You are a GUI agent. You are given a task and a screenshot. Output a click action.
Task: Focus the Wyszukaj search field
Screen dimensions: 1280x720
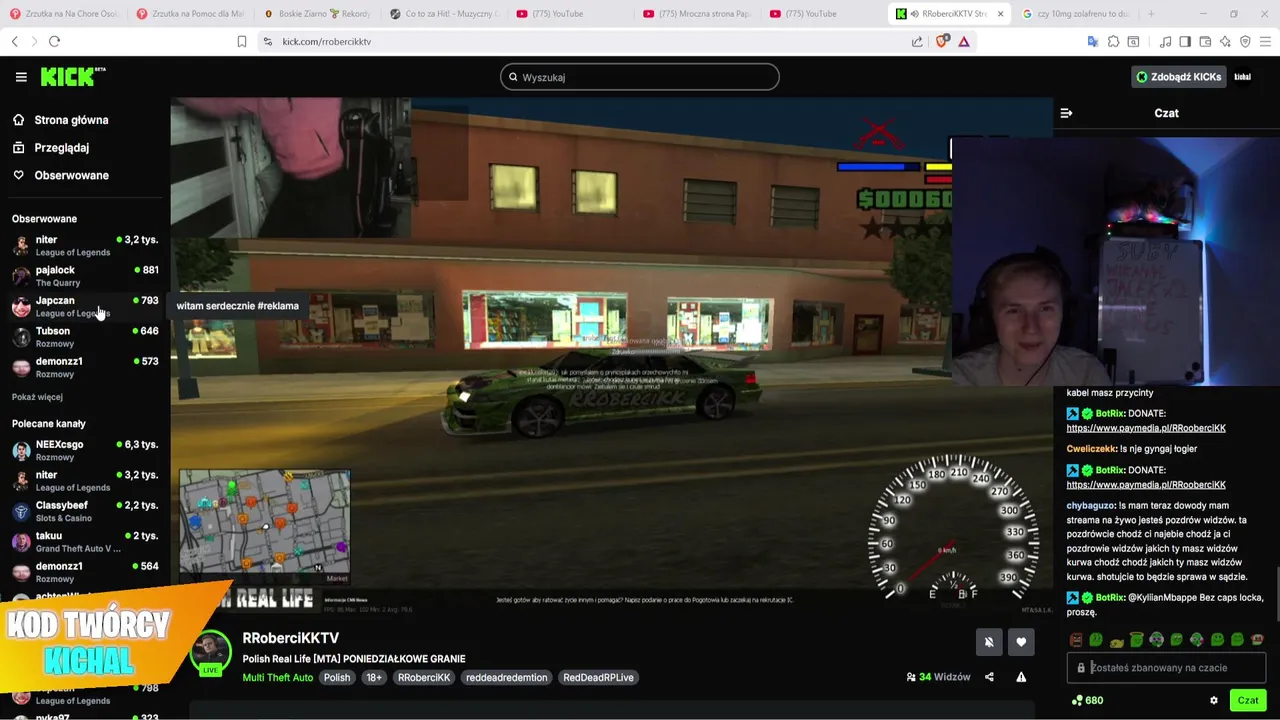[640, 77]
